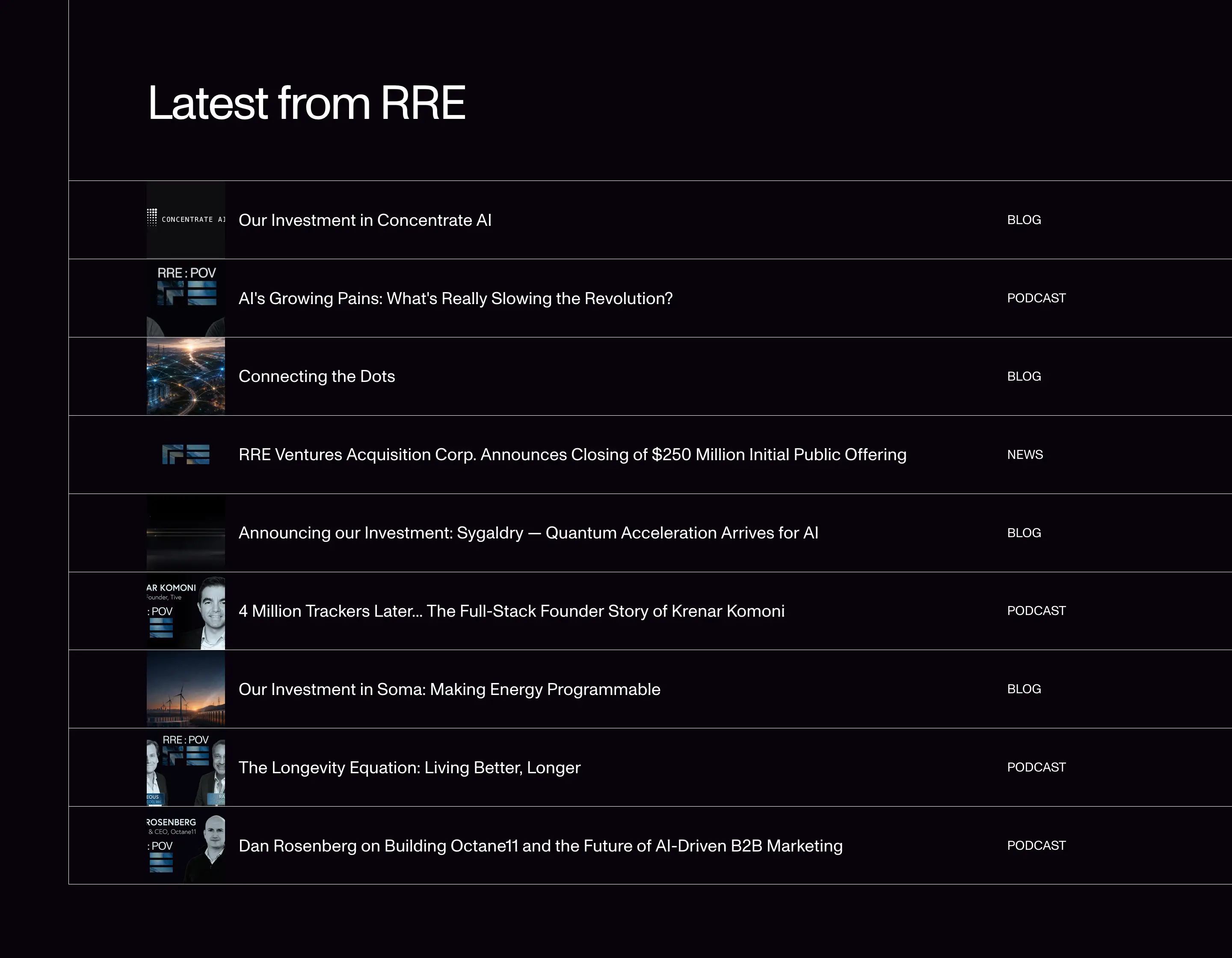Open the 'Connecting the Dots' blog post
Image resolution: width=1232 pixels, height=958 pixels.
[317, 376]
